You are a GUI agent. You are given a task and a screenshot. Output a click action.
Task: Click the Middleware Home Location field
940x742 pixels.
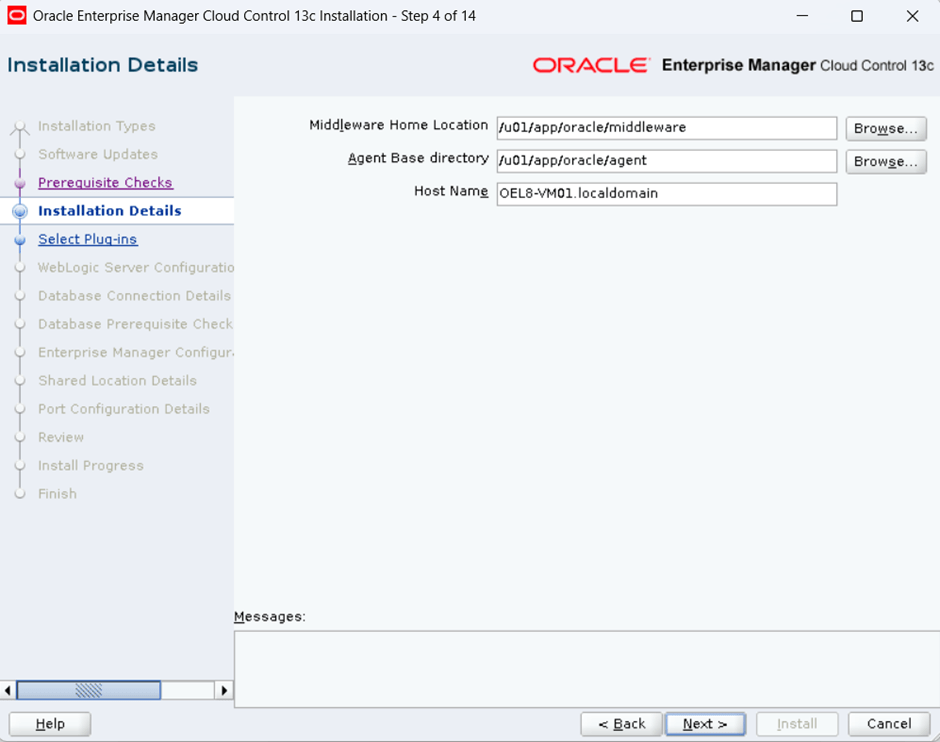point(666,128)
